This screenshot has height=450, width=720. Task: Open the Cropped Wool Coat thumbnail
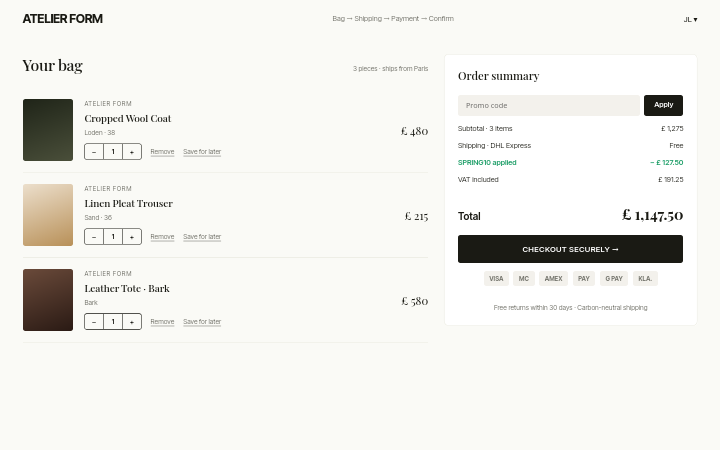tap(48, 130)
